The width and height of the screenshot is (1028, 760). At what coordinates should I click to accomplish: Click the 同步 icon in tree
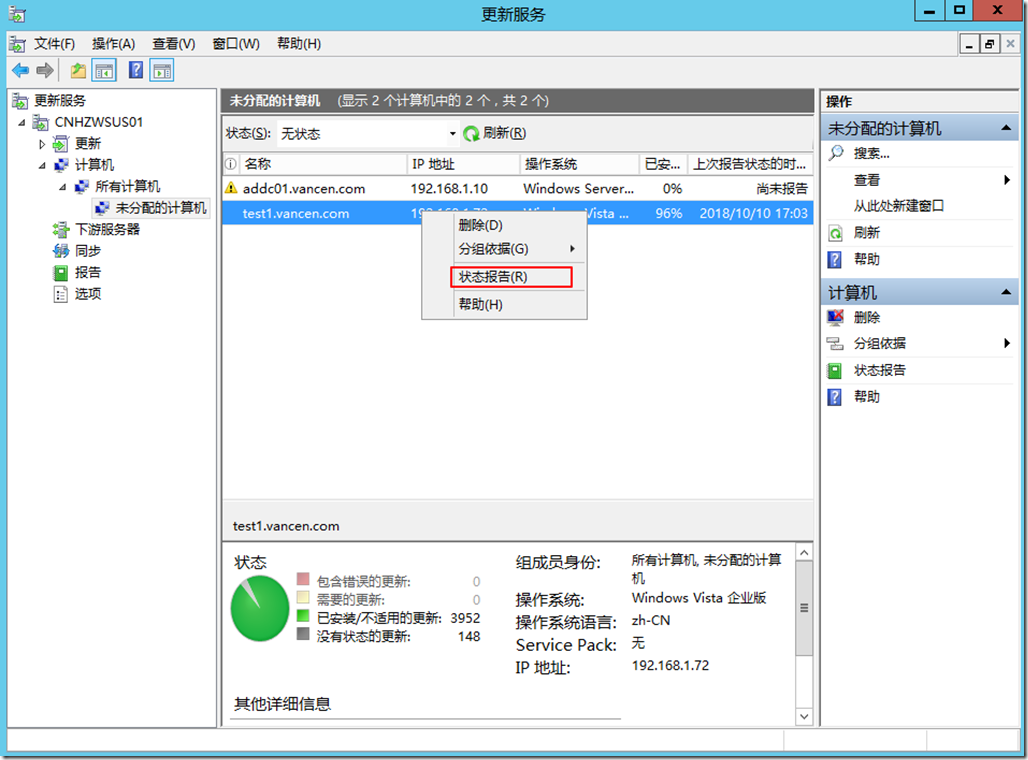coord(61,251)
